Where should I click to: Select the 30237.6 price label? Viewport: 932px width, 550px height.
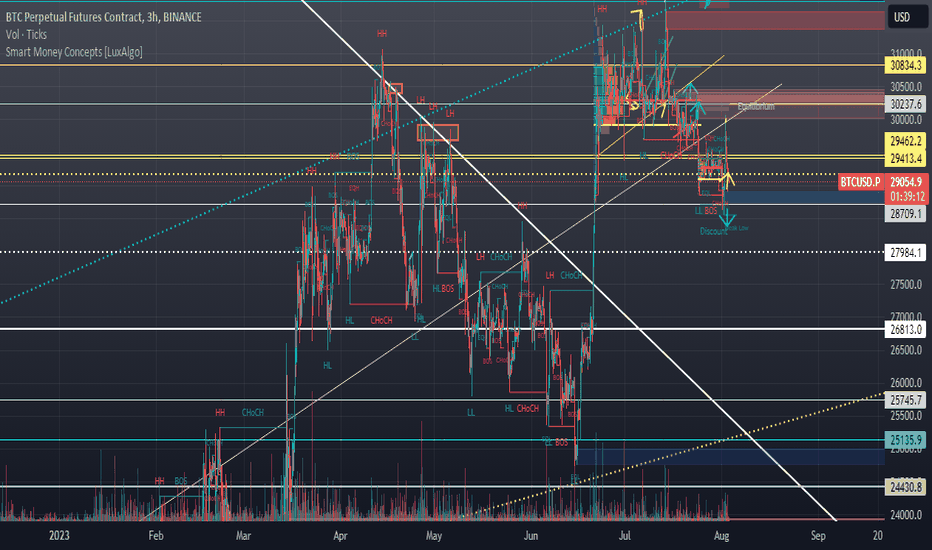(x=906, y=104)
